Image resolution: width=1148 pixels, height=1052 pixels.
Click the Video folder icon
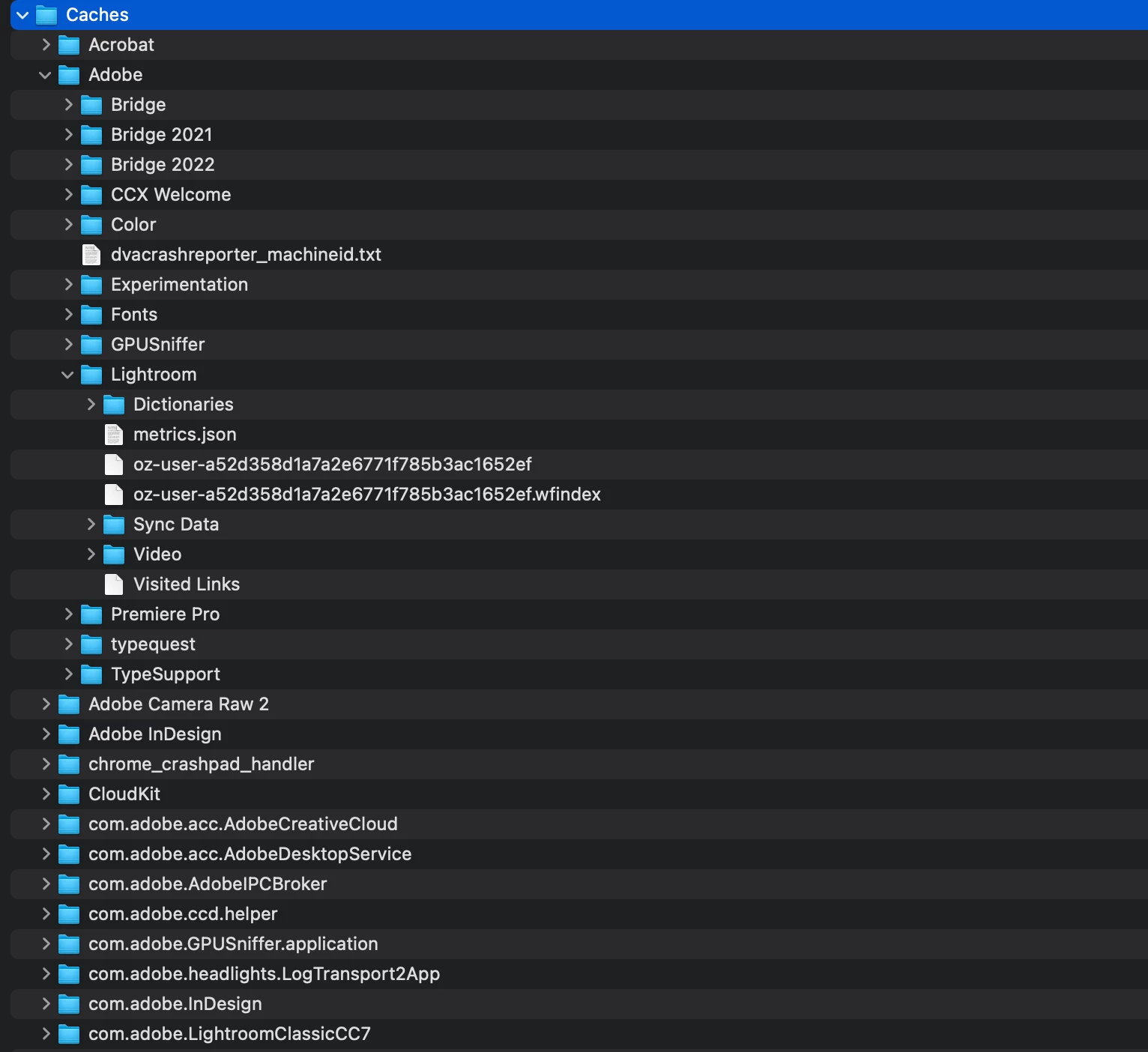pos(114,554)
